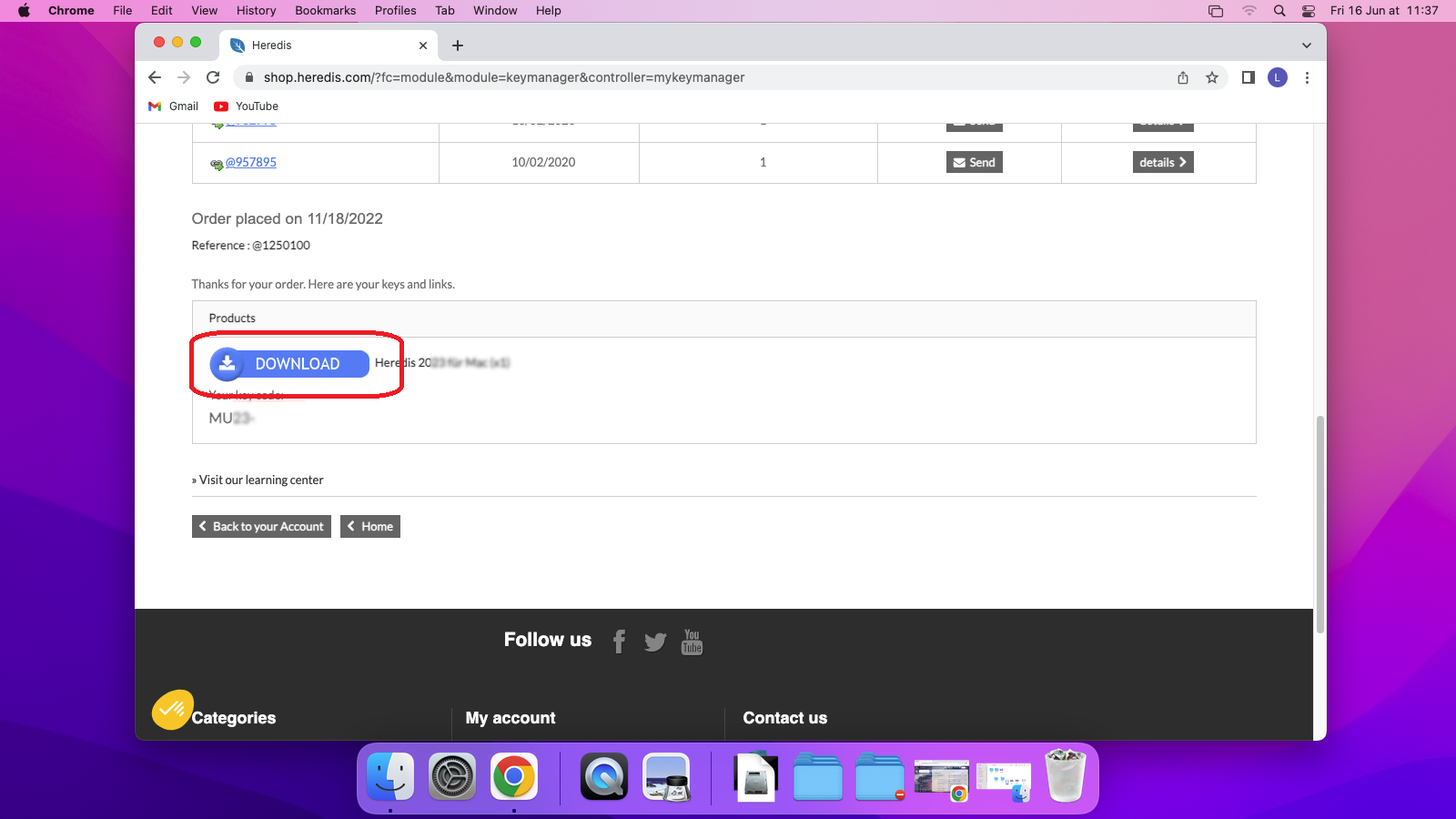1456x819 pixels.
Task: Open the Facebook icon in footer
Action: 619,642
